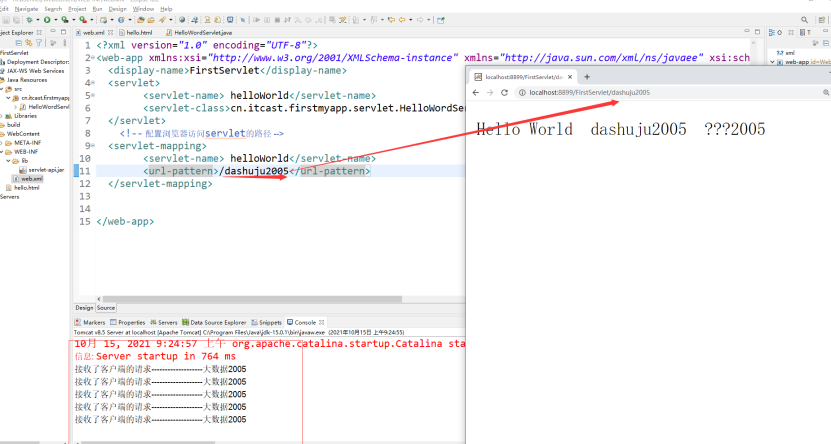
Task: Open the Project menu
Action: point(77,9)
